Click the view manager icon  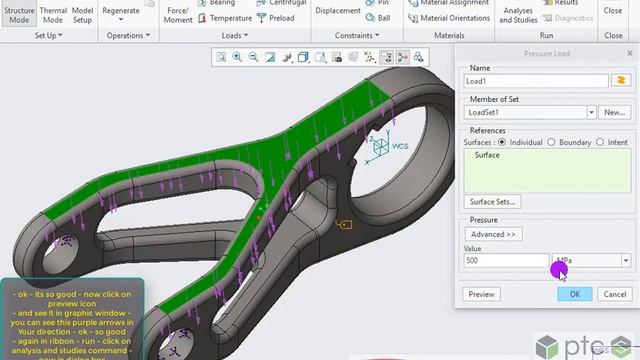[x=337, y=57]
